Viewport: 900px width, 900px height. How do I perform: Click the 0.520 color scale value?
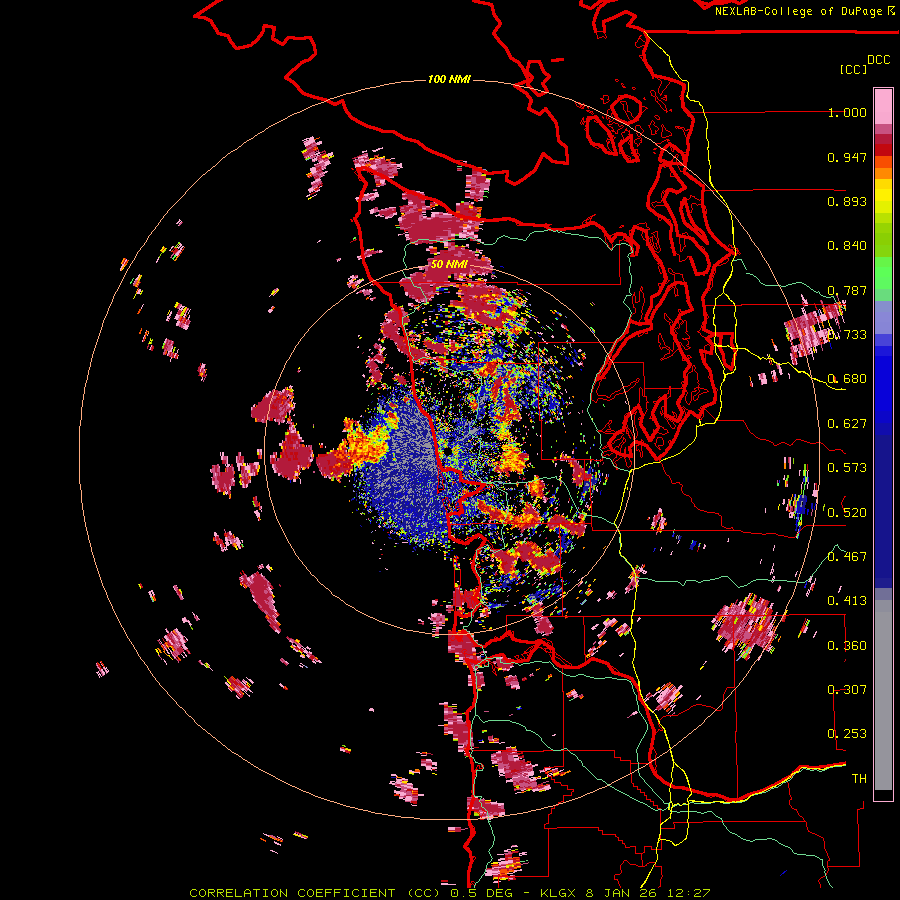point(847,513)
